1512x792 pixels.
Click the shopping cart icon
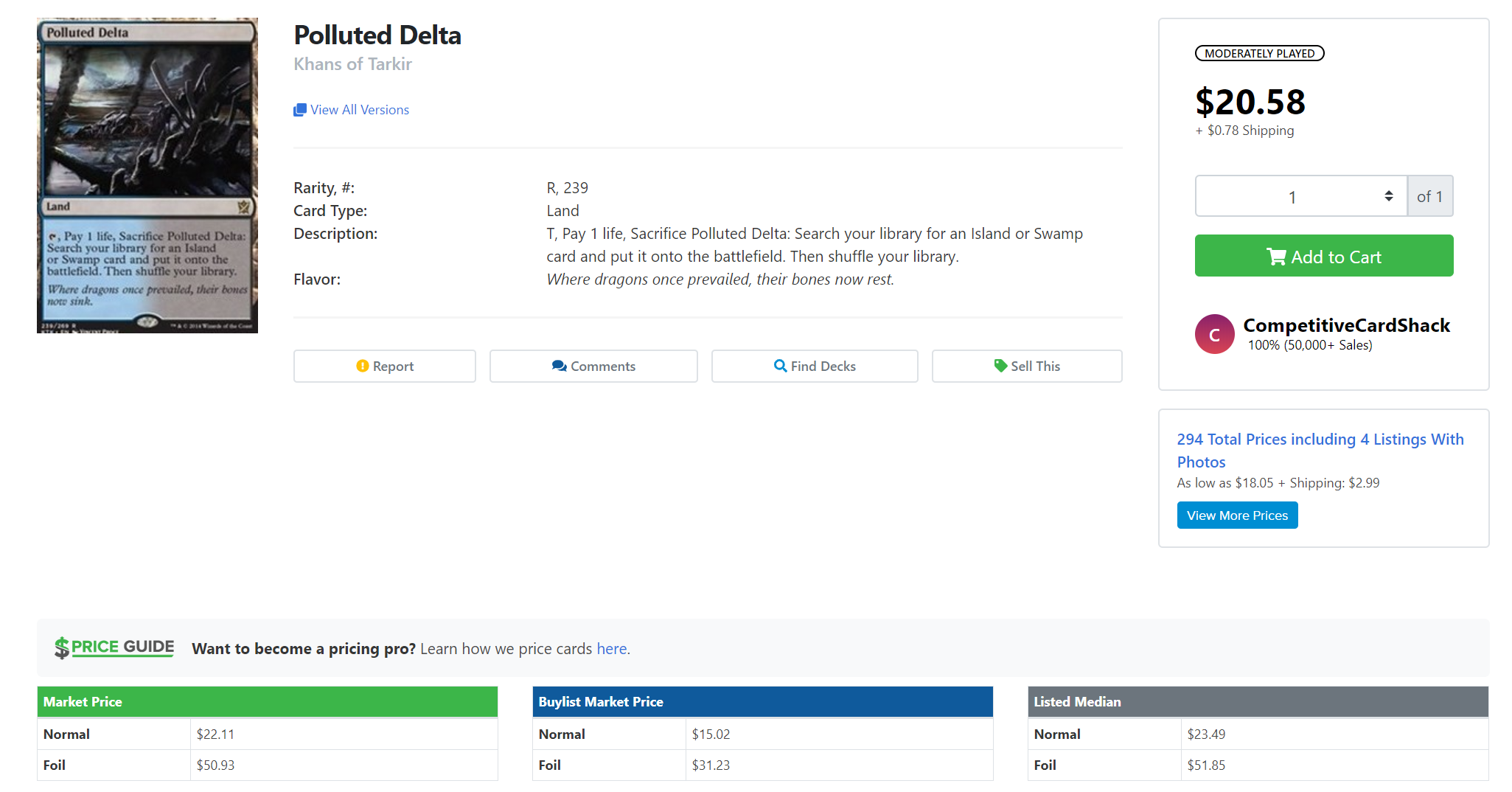tap(1276, 257)
